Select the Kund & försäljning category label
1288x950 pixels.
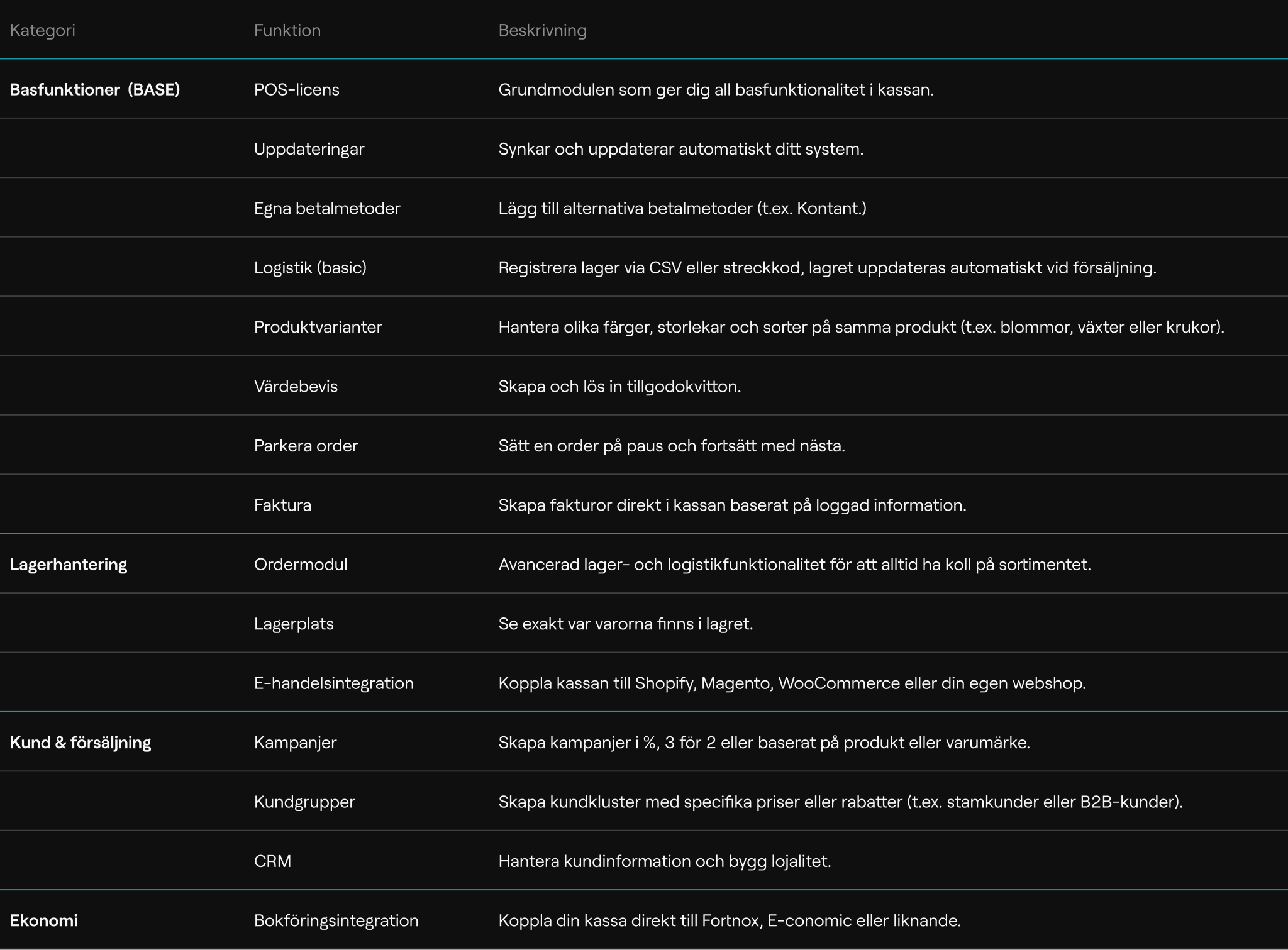80,742
